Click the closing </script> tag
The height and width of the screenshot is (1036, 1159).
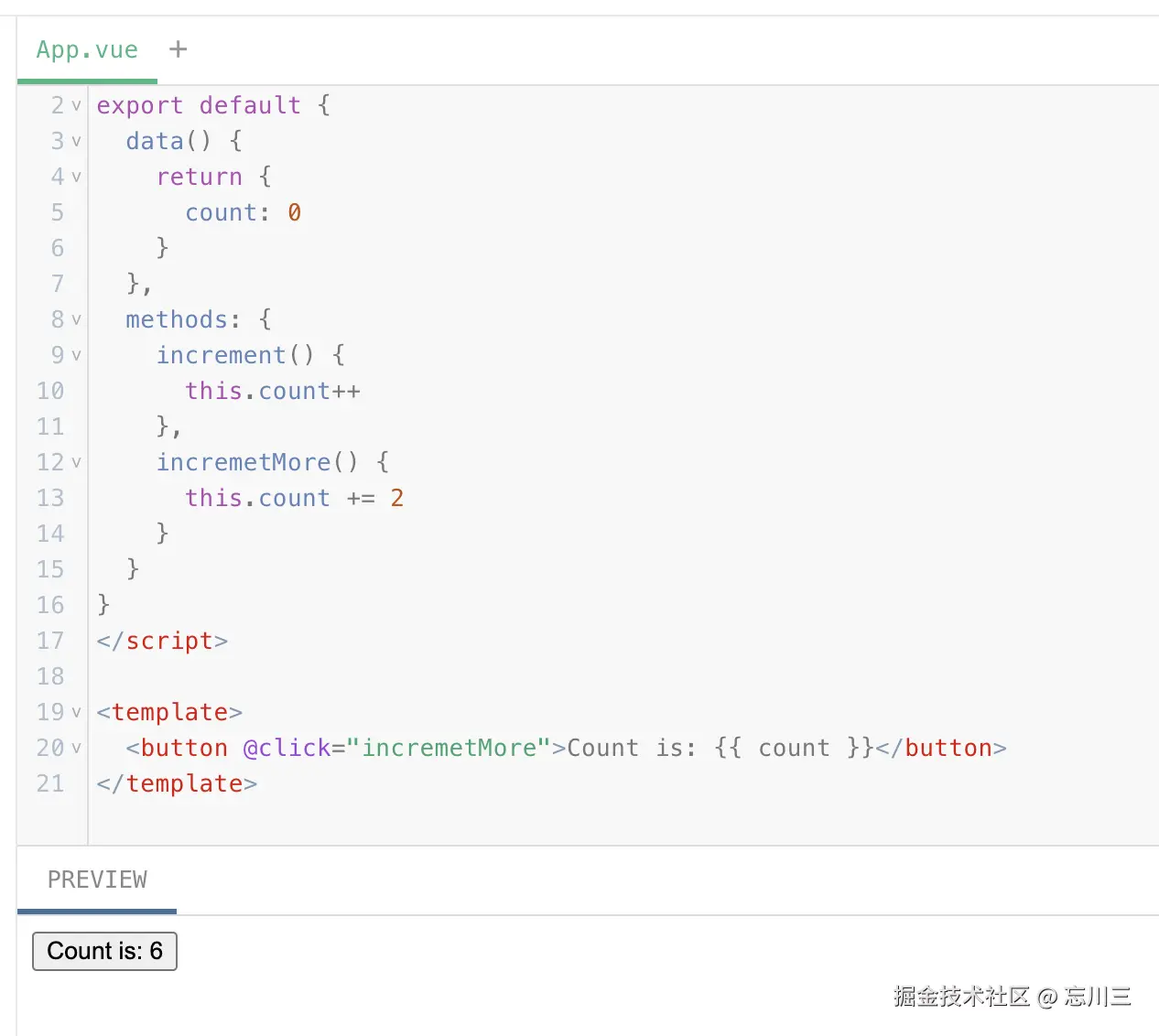(162, 641)
